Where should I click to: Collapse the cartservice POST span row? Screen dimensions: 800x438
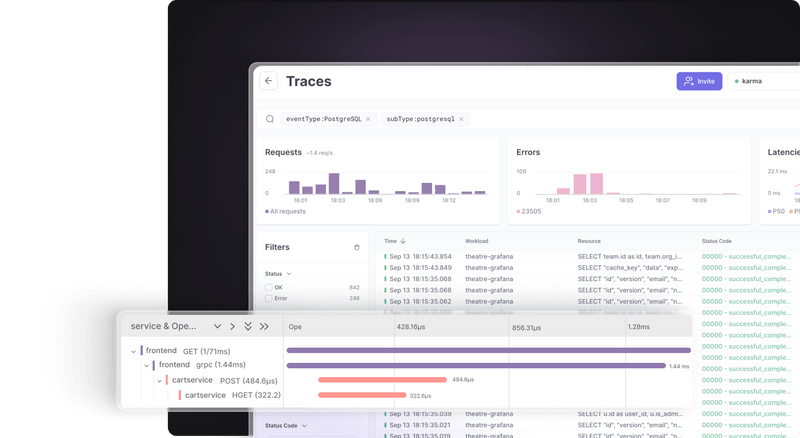(x=160, y=381)
